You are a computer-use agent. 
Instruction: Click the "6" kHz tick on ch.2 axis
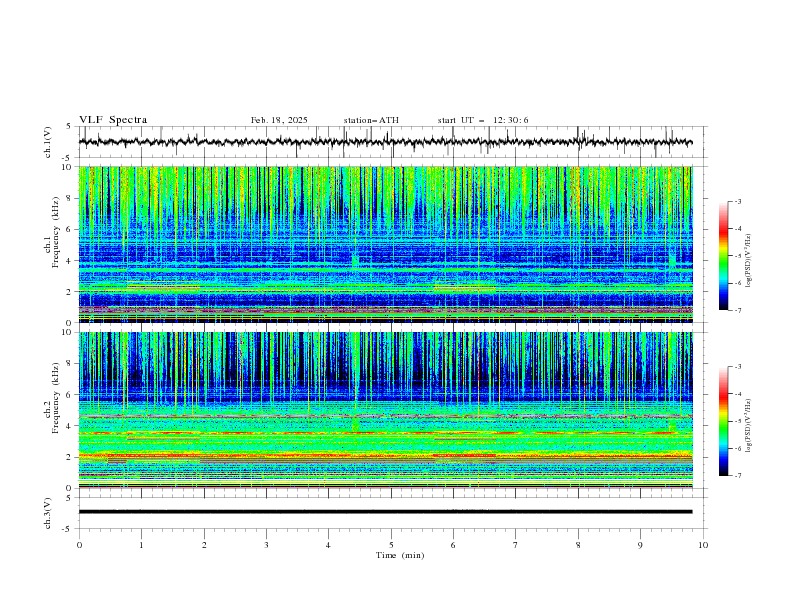[71, 395]
